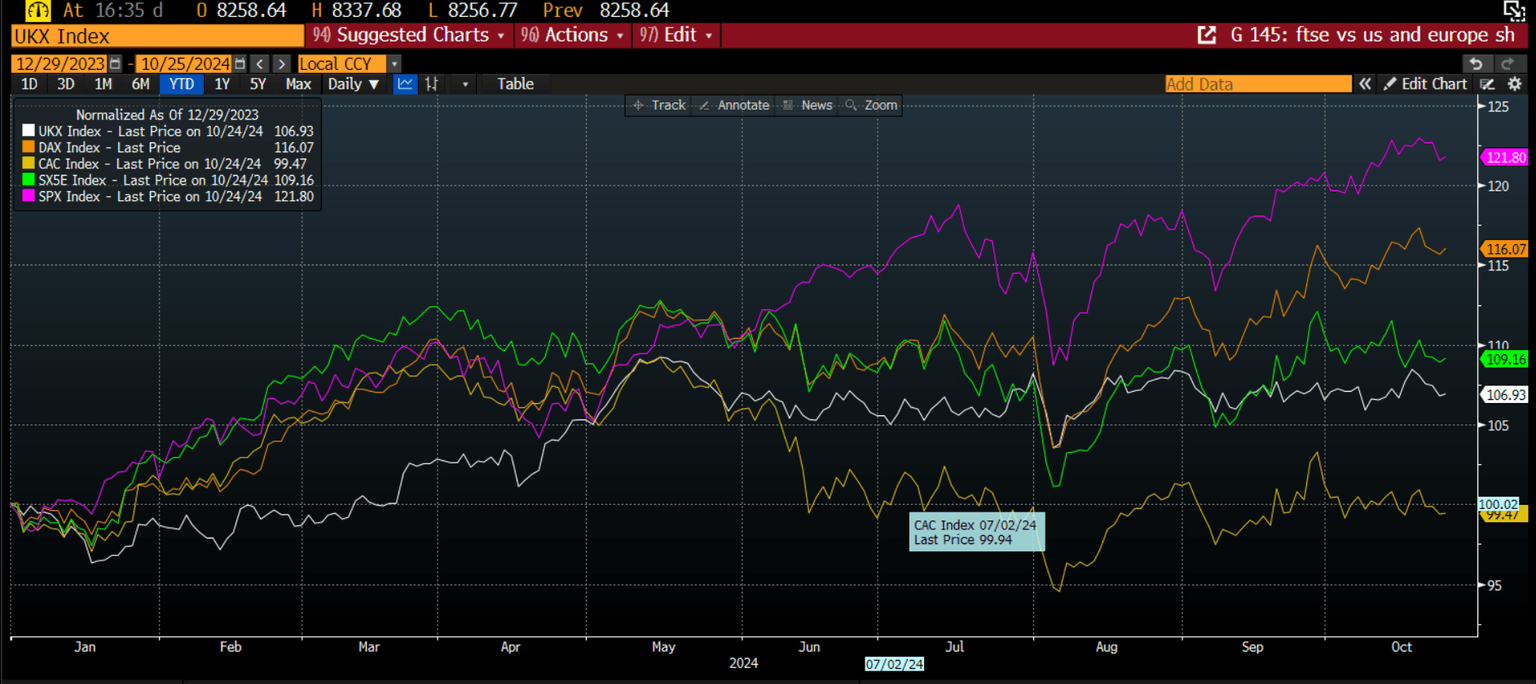Open start date calendar picker icon
Image resolution: width=1536 pixels, height=684 pixels.
pos(116,64)
